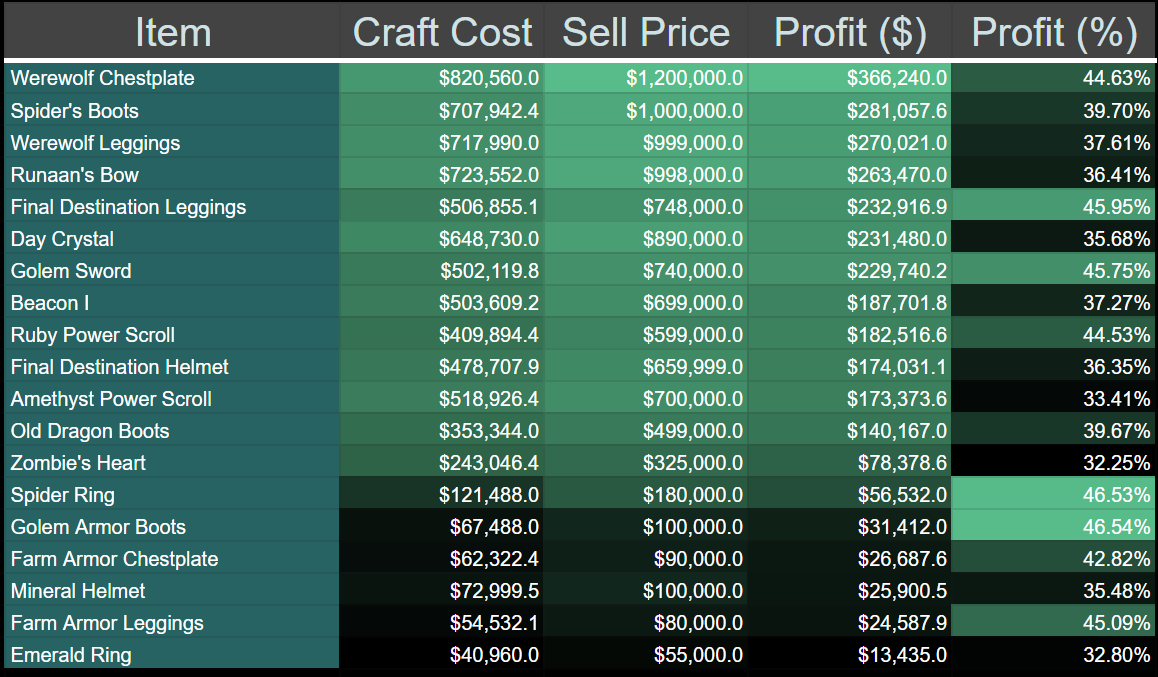Sort by the Profit ($) column header

[x=851, y=31]
